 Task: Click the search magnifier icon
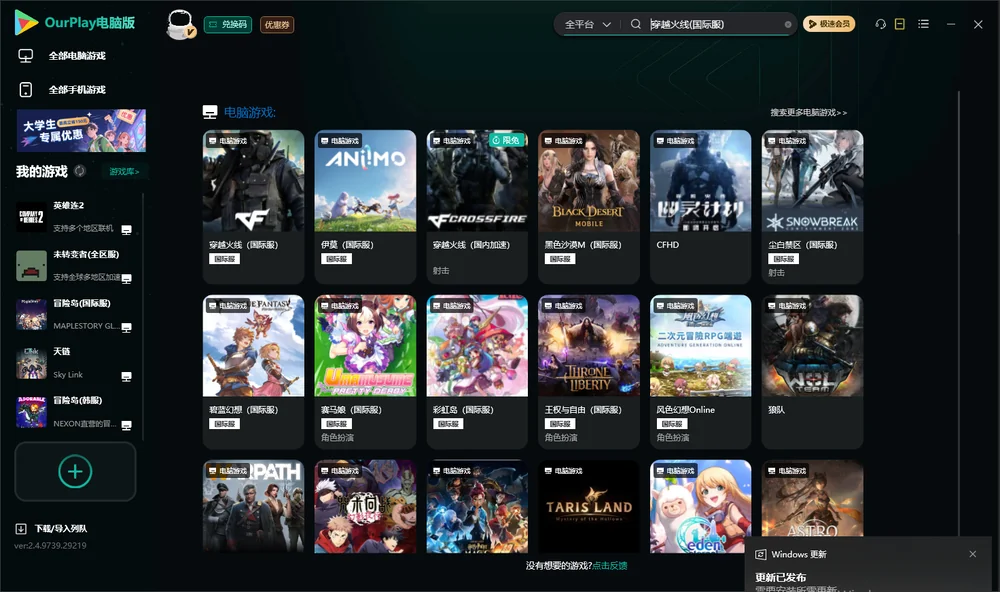635,24
